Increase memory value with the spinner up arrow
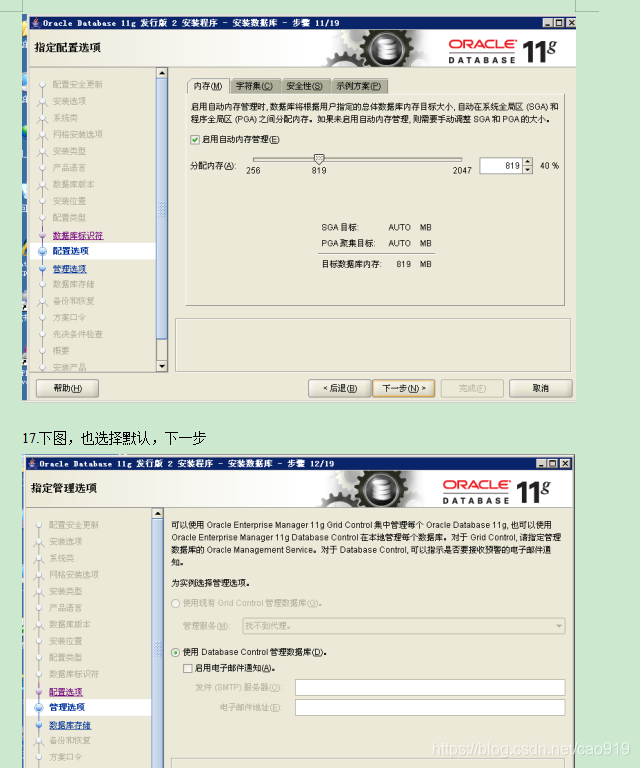Viewport: 640px width, 768px height. [x=527, y=162]
